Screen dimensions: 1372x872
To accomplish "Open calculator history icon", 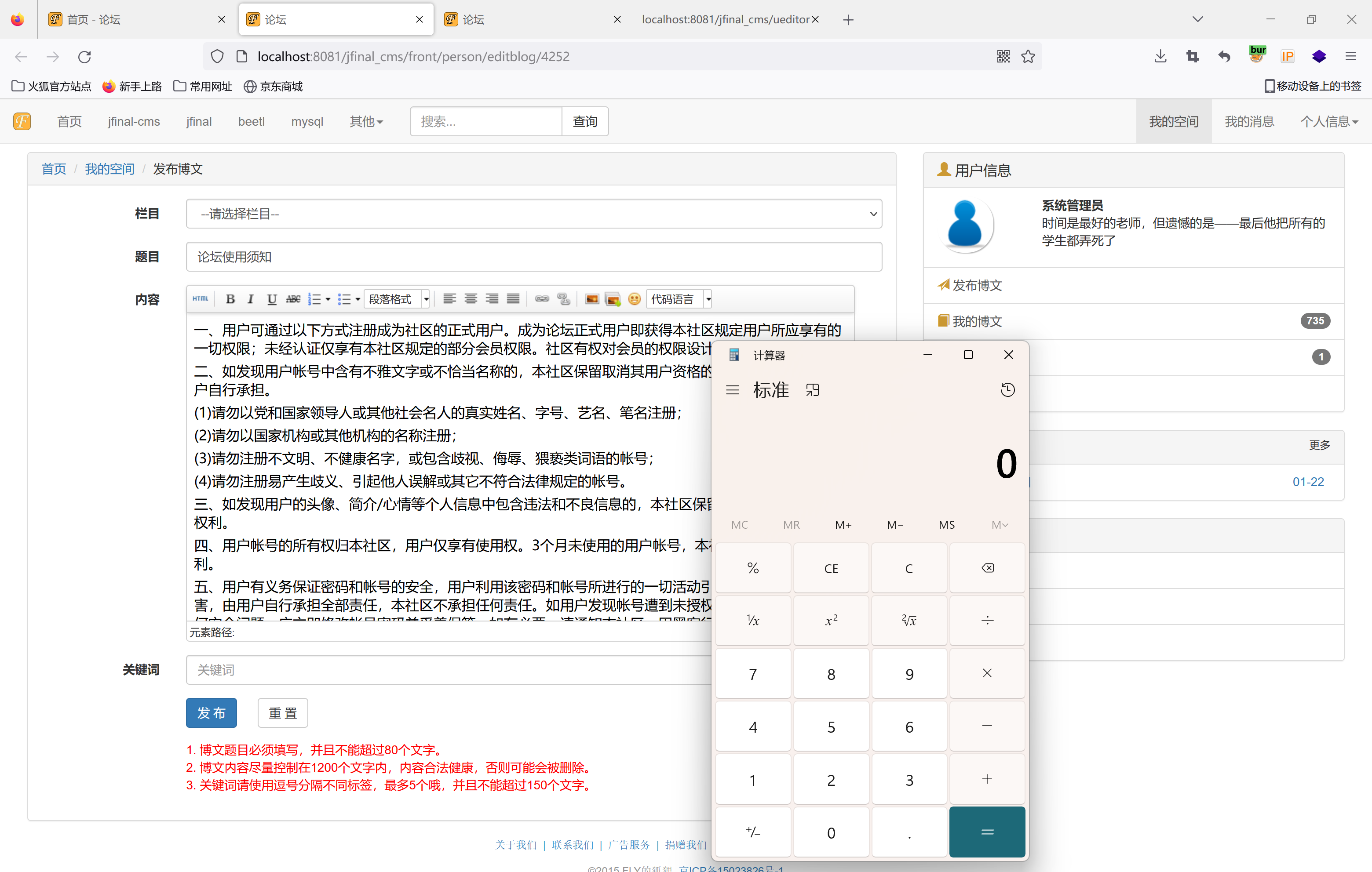I will click(1007, 390).
